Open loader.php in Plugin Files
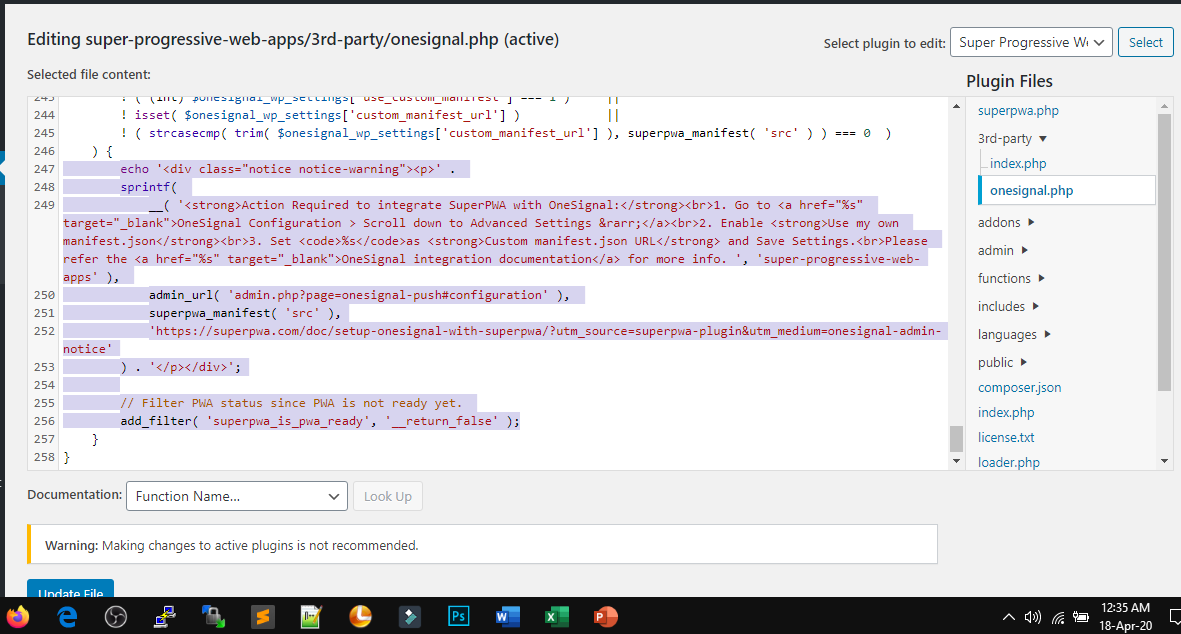The image size is (1181, 634). pos(1009,462)
